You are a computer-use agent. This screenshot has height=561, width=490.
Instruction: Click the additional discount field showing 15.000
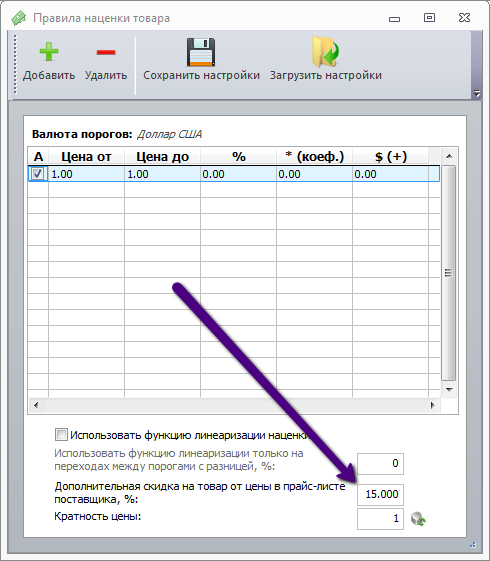(380, 495)
